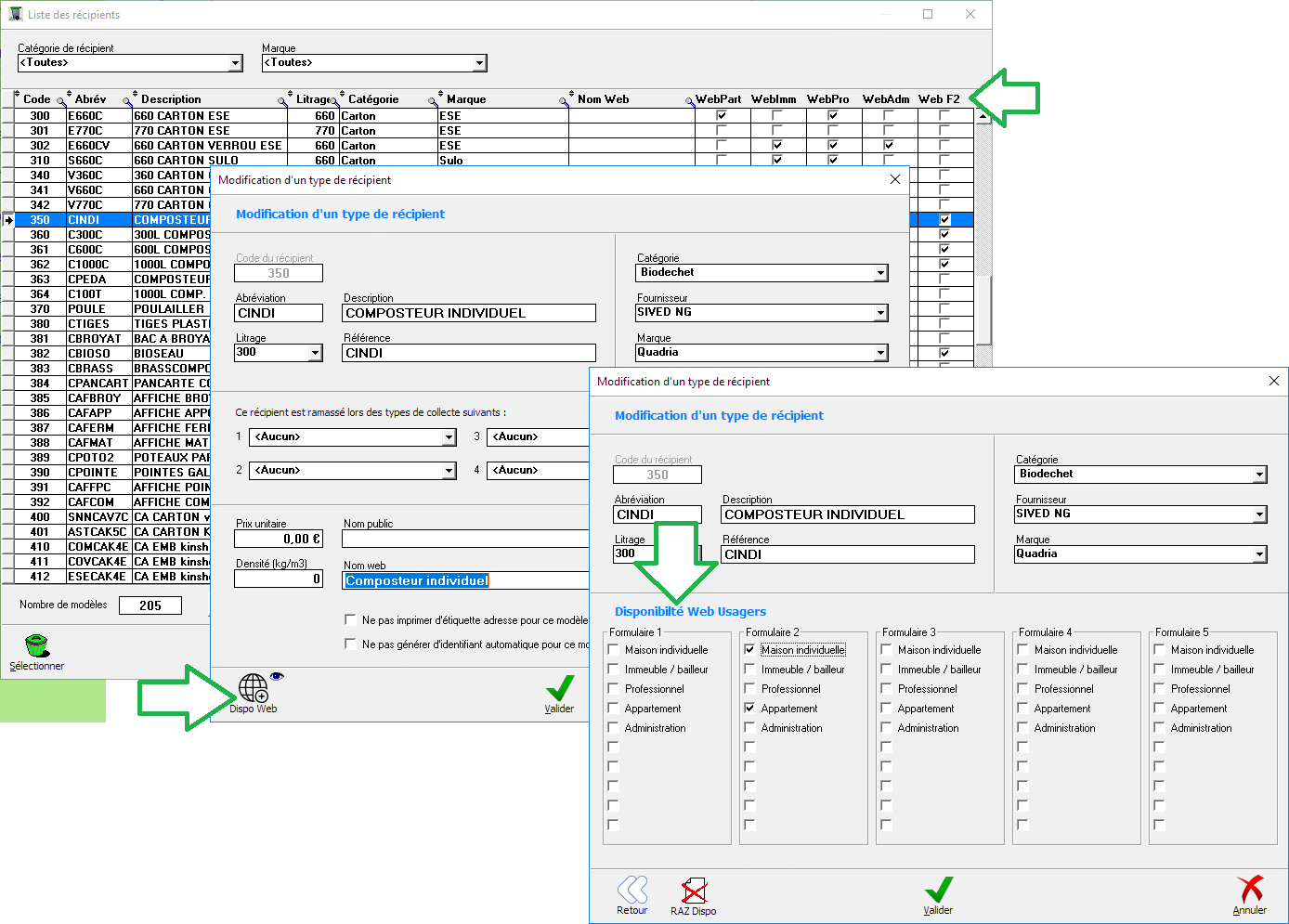Enable Professionnel checkbox in Formulaire 1

(613, 689)
